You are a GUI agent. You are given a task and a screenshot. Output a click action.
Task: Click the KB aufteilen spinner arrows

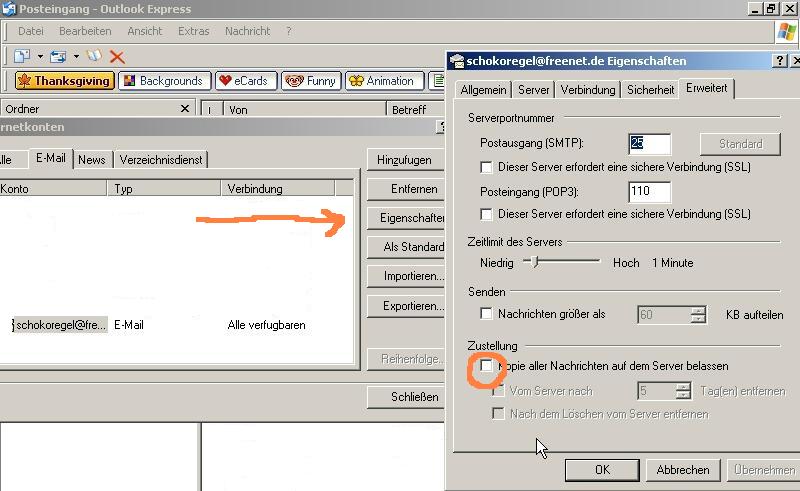coord(698,314)
